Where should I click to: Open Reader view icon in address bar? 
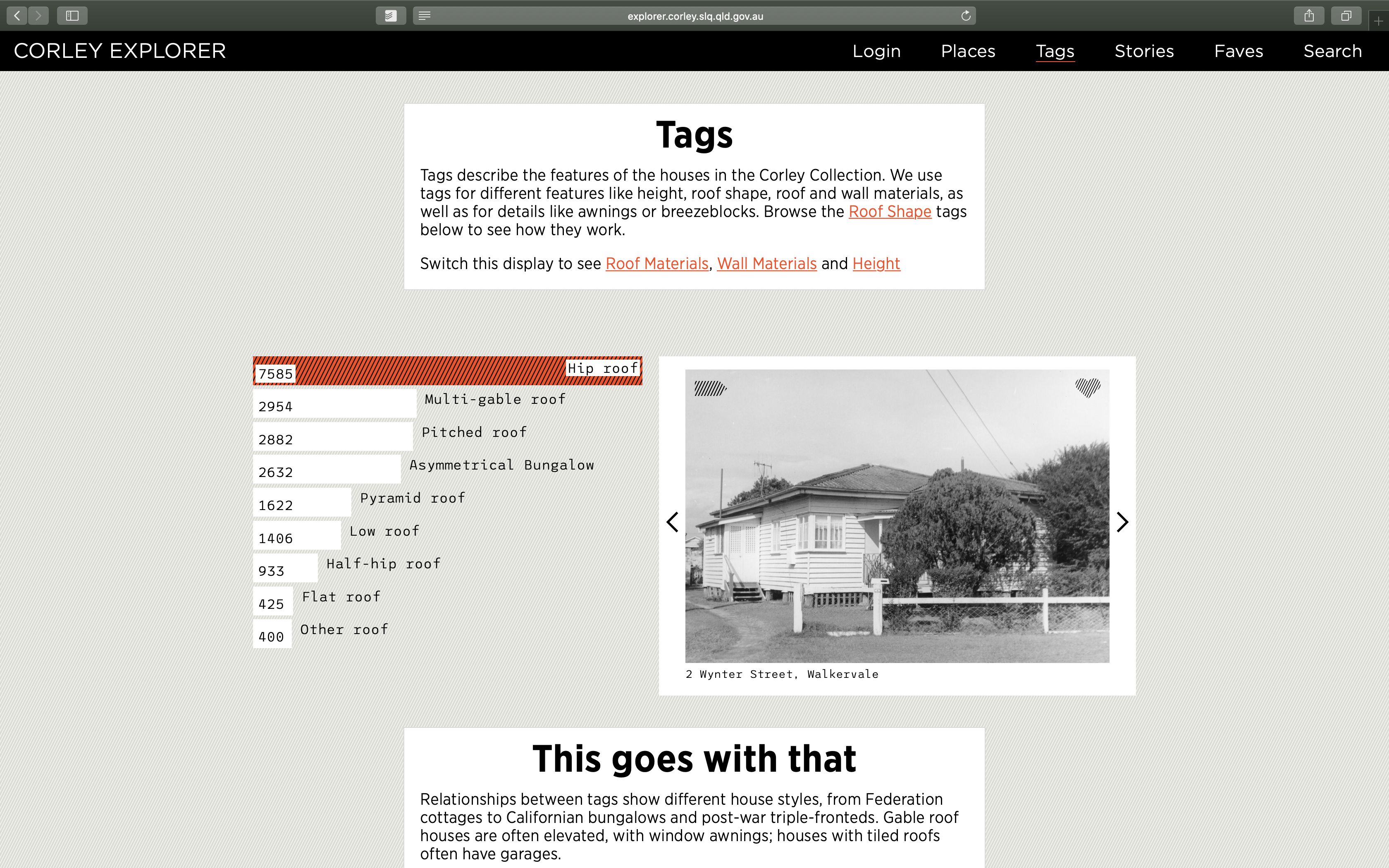(x=425, y=16)
